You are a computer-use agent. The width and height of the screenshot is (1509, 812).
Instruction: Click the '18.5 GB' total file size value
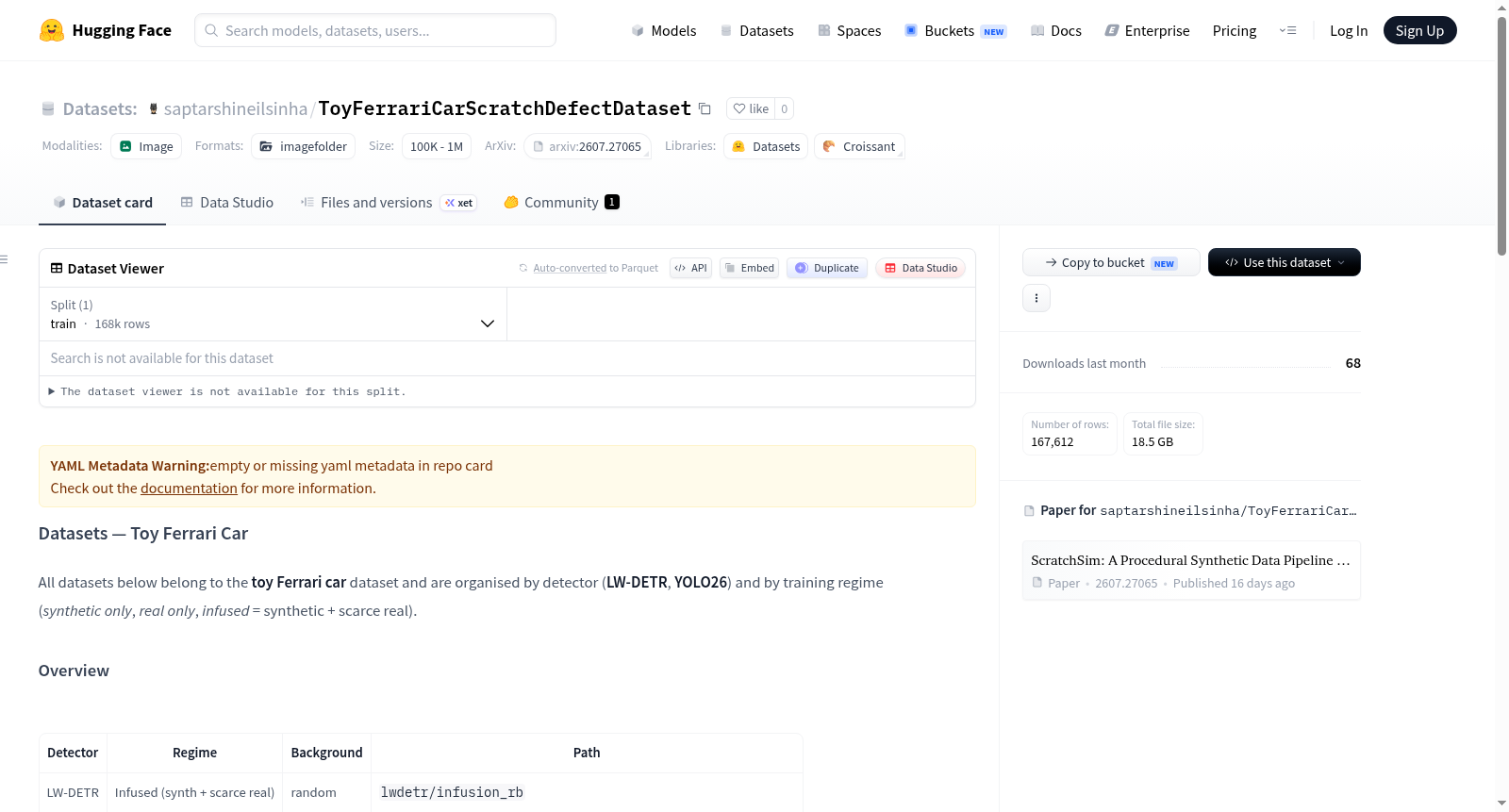[x=1152, y=441]
